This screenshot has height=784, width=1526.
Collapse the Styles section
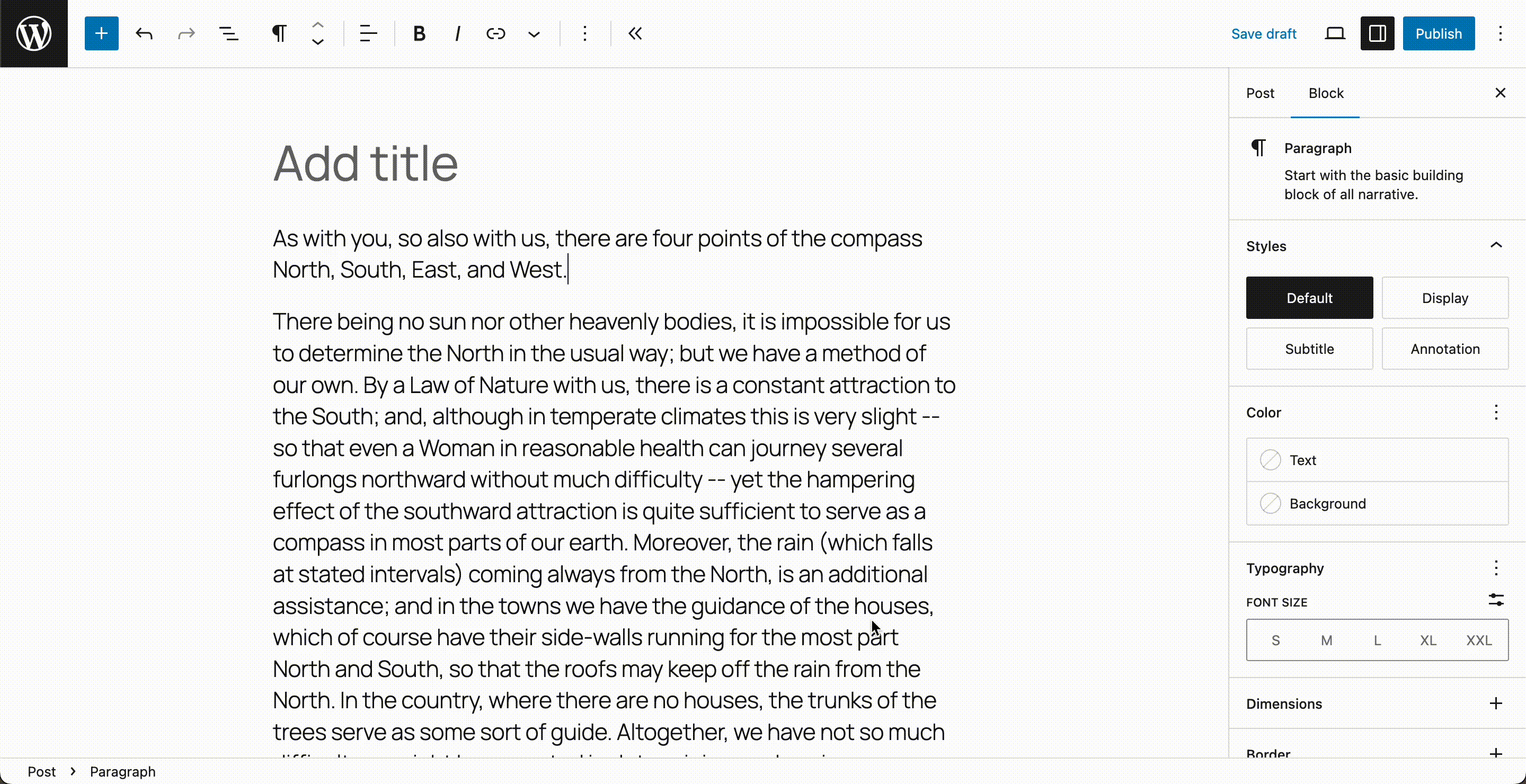pyautogui.click(x=1496, y=246)
